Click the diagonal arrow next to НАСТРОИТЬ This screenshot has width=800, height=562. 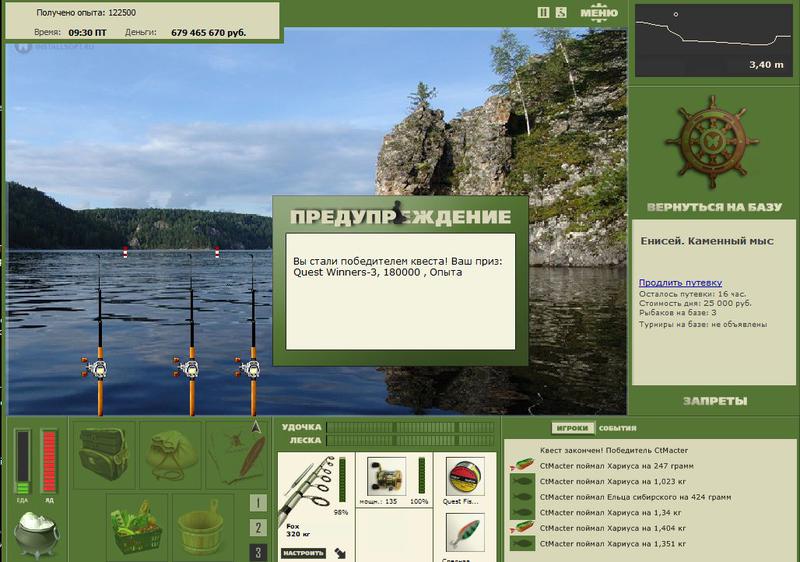[x=340, y=553]
